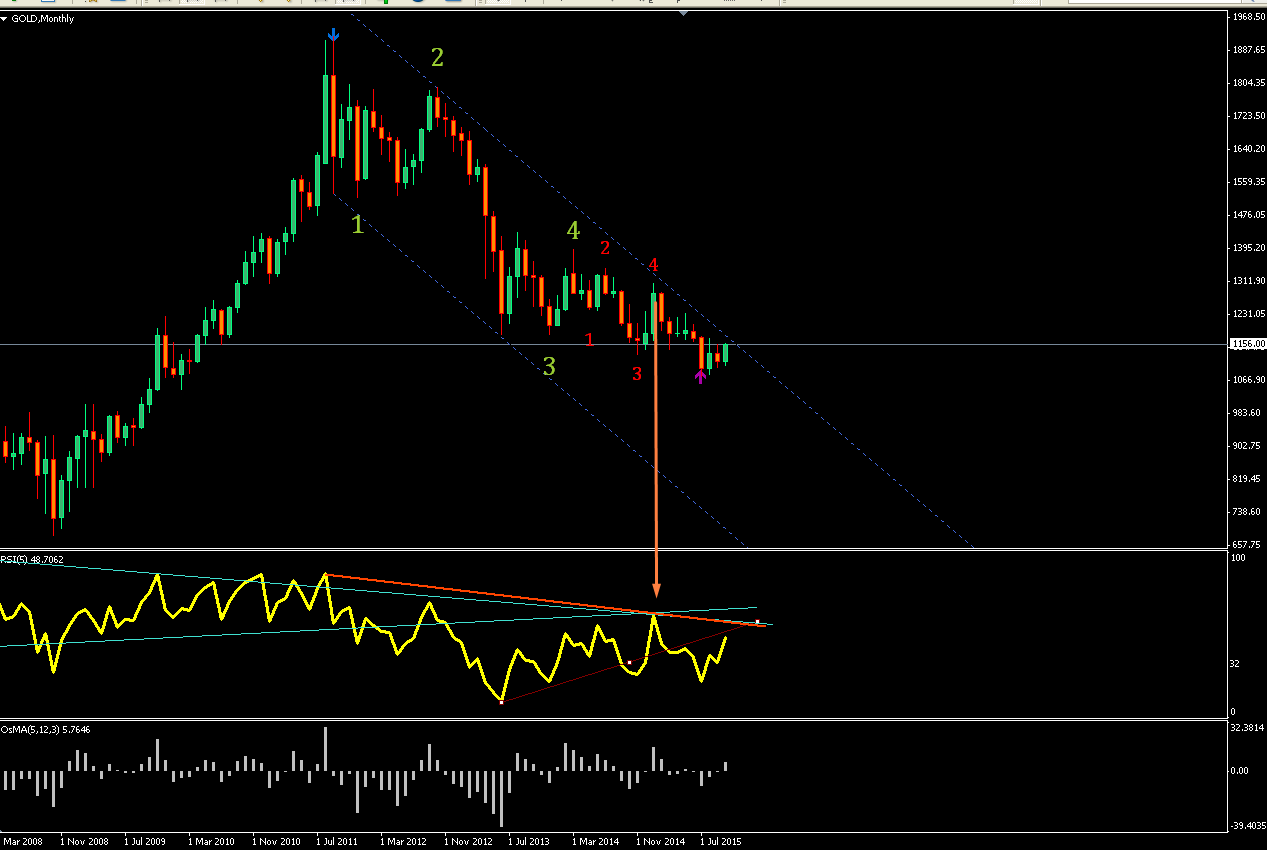Screen dimensions: 1267x850
Task: Select the green wave label 2
Action: click(437, 58)
